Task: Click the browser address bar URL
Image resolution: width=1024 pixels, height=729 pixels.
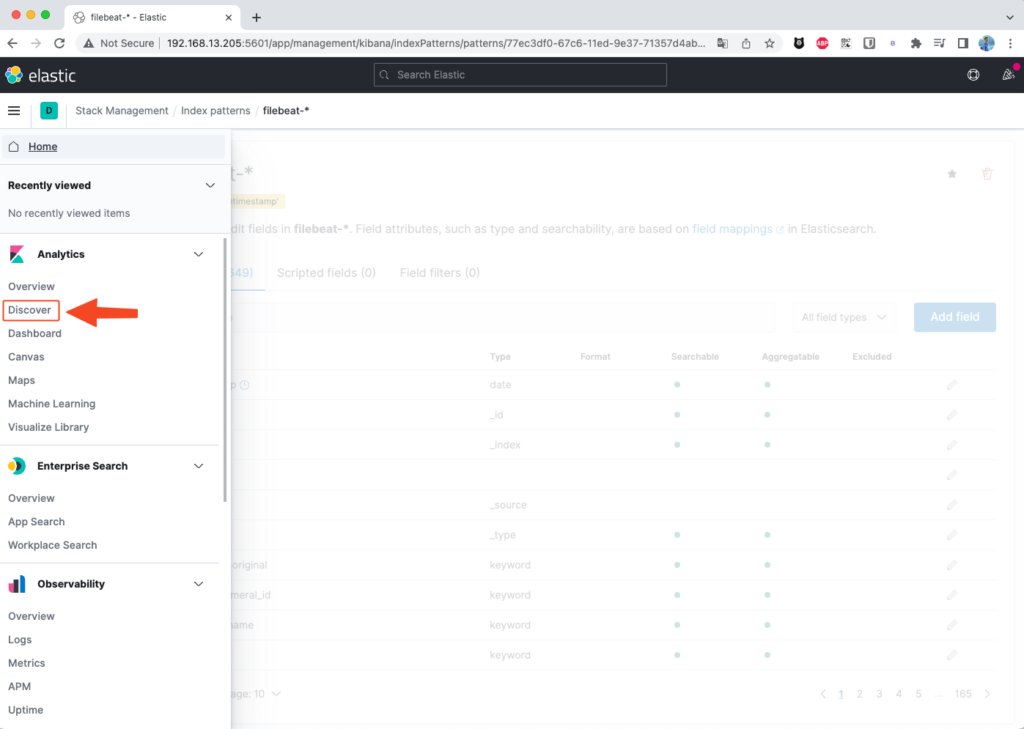Action: click(436, 43)
